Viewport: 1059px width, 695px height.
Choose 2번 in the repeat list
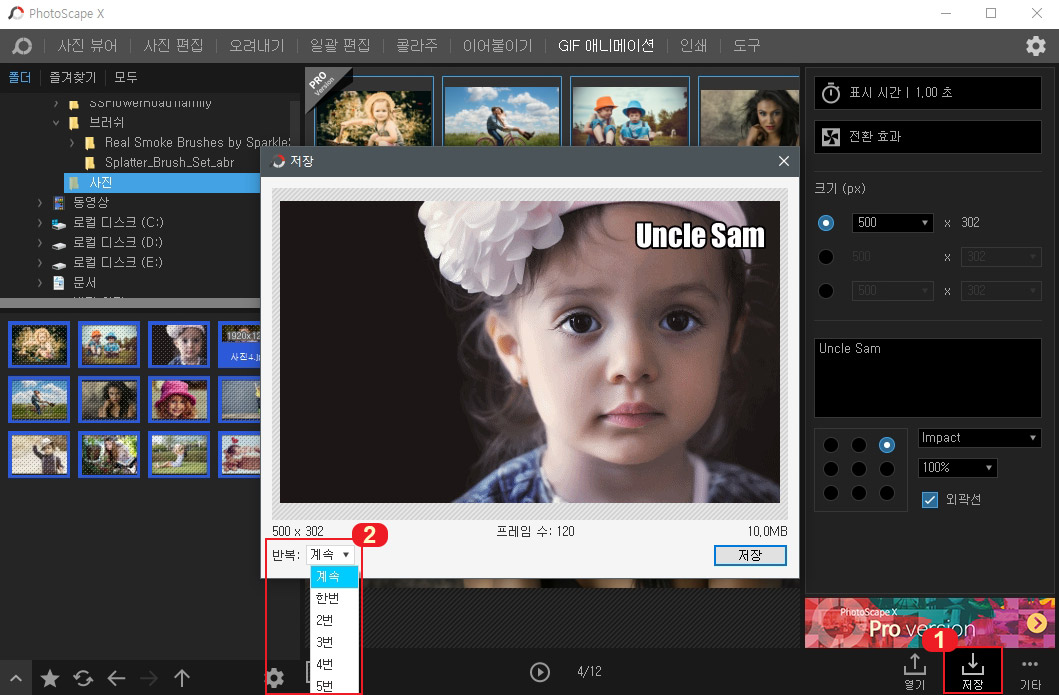(x=334, y=620)
